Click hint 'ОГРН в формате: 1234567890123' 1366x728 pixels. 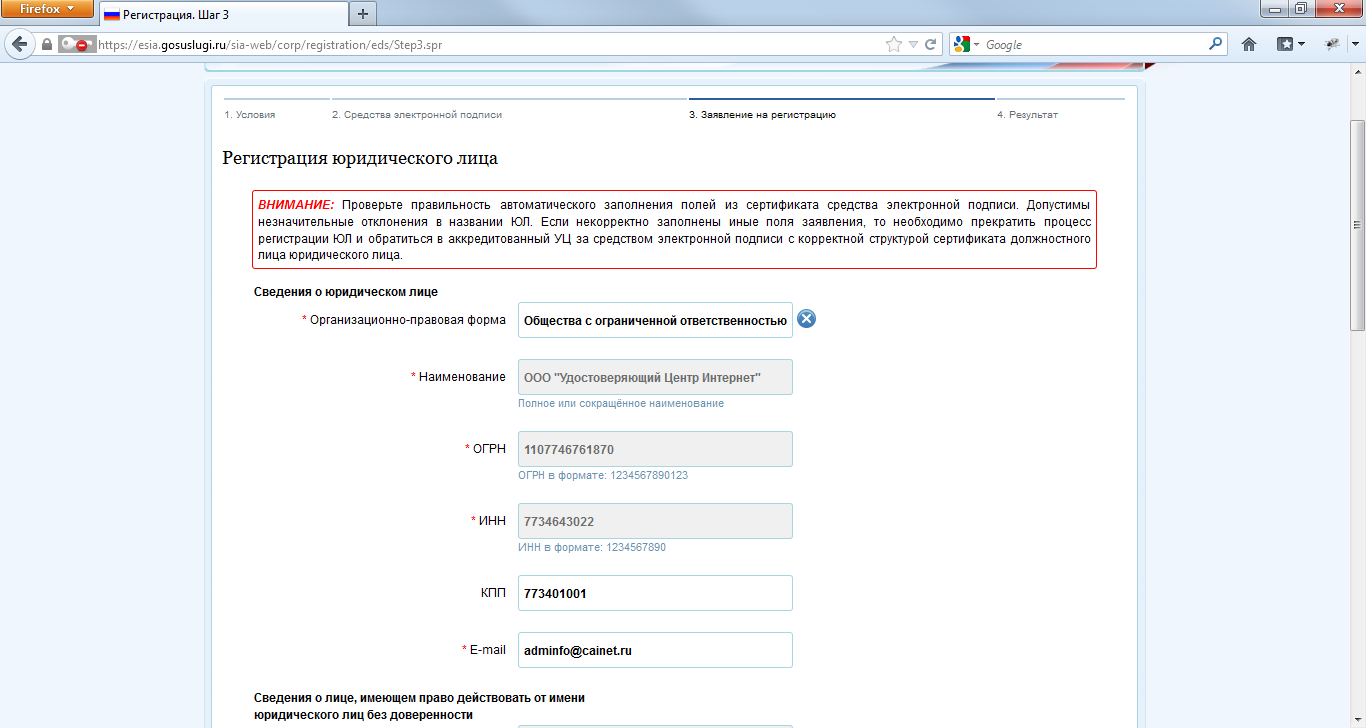coord(603,475)
